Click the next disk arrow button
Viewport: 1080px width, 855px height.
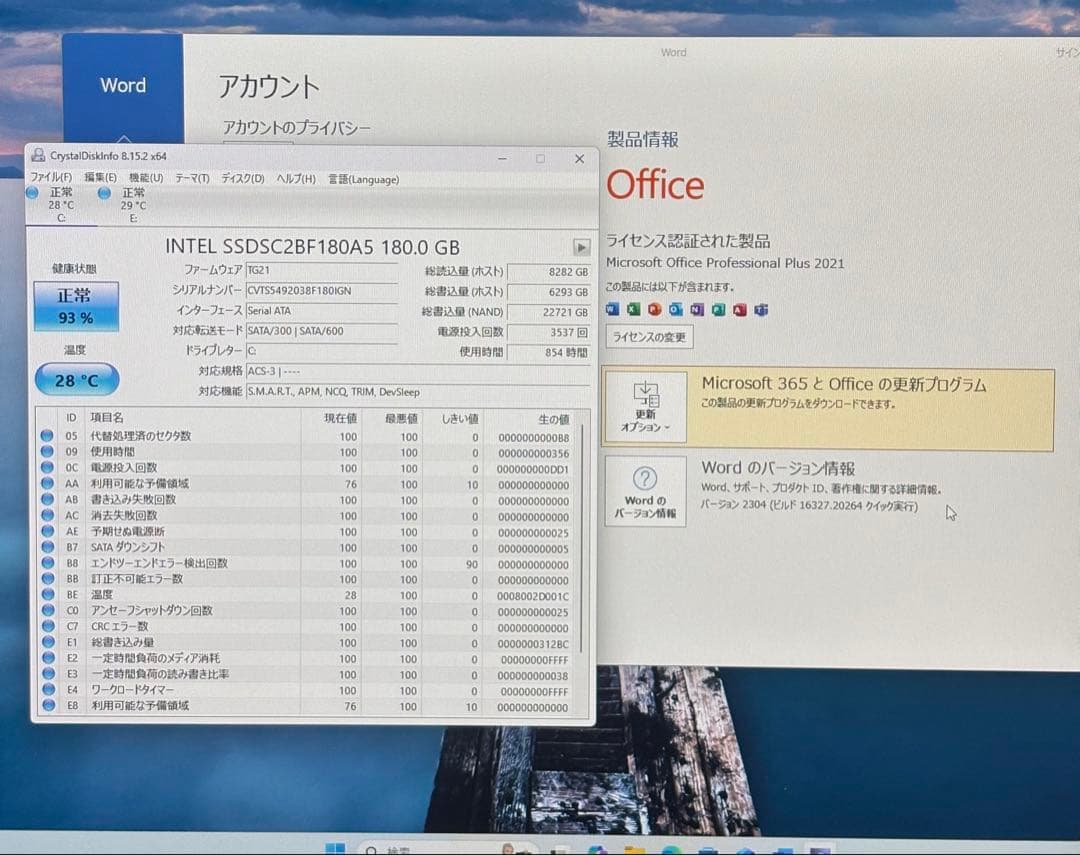(581, 247)
